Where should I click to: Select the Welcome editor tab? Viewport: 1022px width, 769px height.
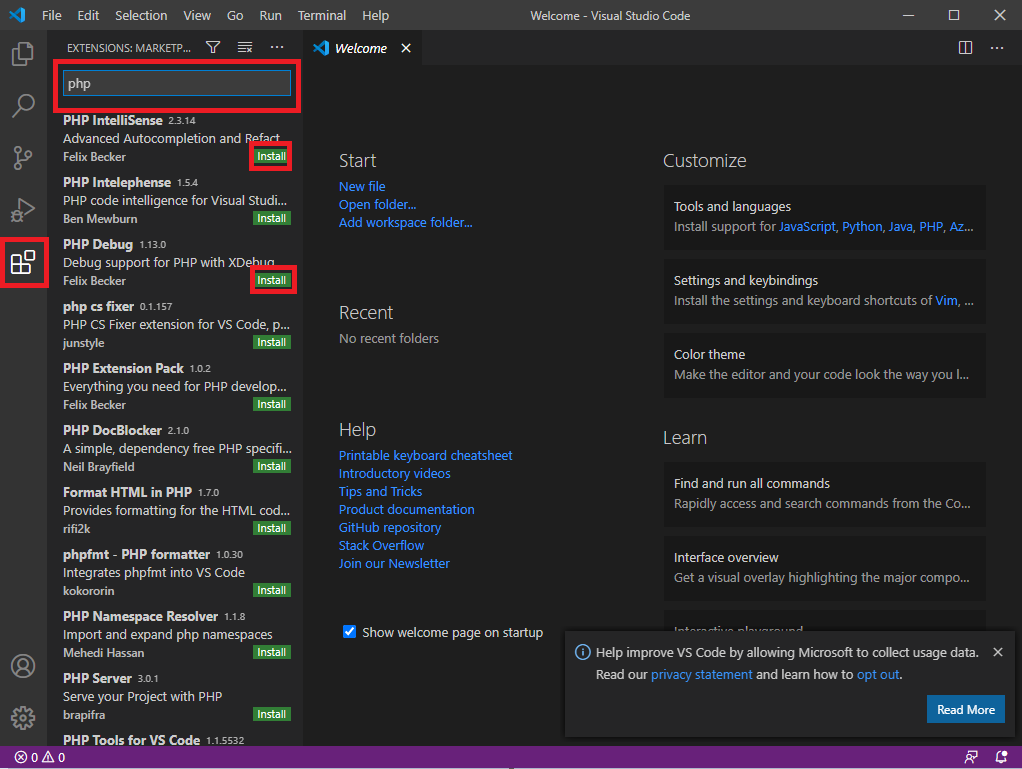(x=362, y=48)
